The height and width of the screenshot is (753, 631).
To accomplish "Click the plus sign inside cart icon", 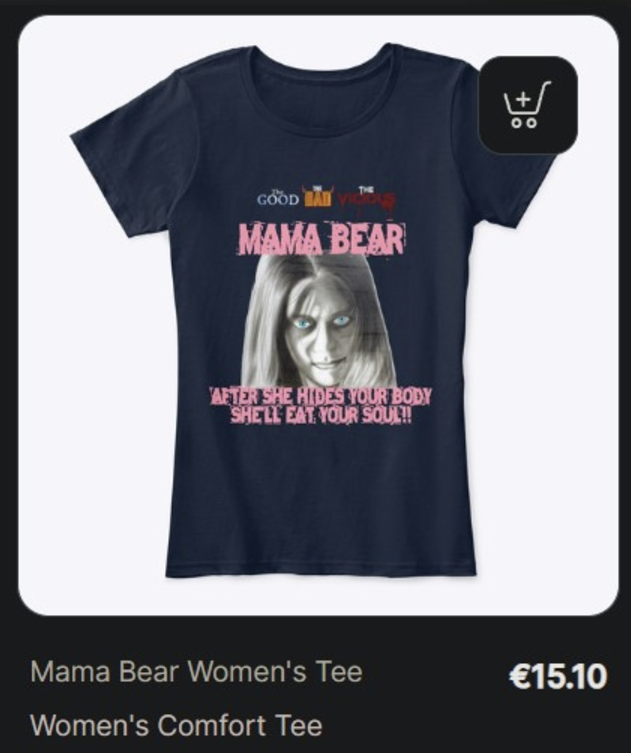I will tap(524, 100).
